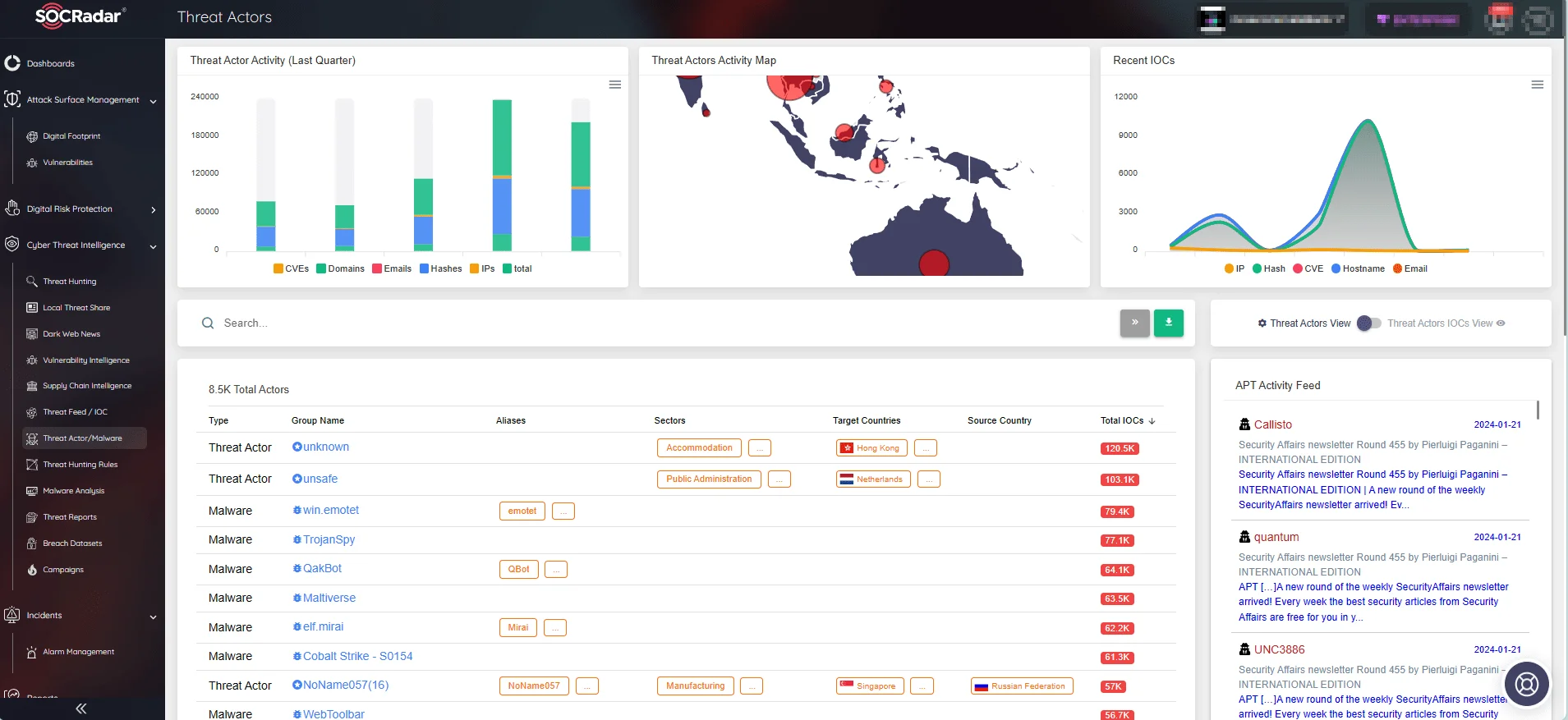Screen dimensions: 1568x720
Task: Click the green download button
Action: click(1168, 323)
